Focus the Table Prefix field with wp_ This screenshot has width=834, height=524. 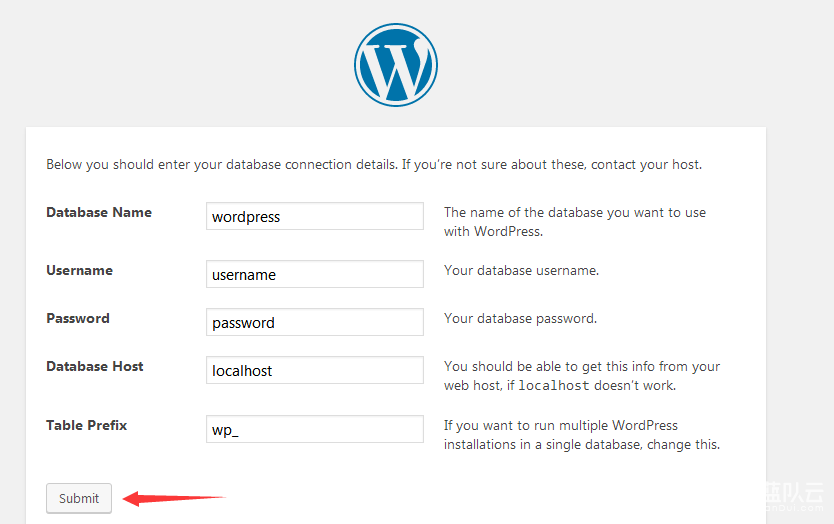(315, 430)
